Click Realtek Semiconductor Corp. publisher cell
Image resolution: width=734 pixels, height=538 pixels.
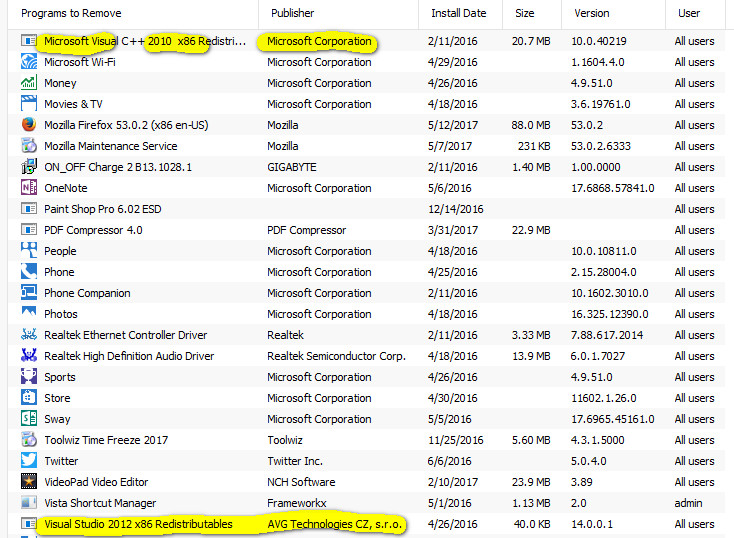pyautogui.click(x=336, y=356)
